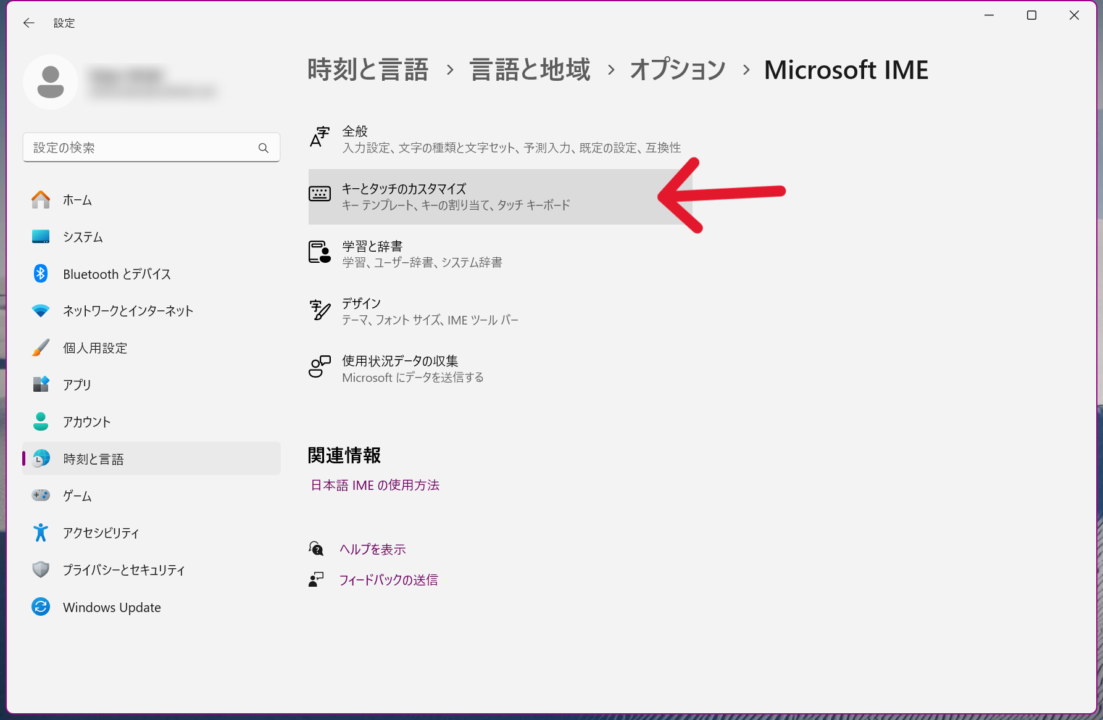Select ネットワークとインターネット label
Screen dimensions: 1103x720
tap(128, 311)
